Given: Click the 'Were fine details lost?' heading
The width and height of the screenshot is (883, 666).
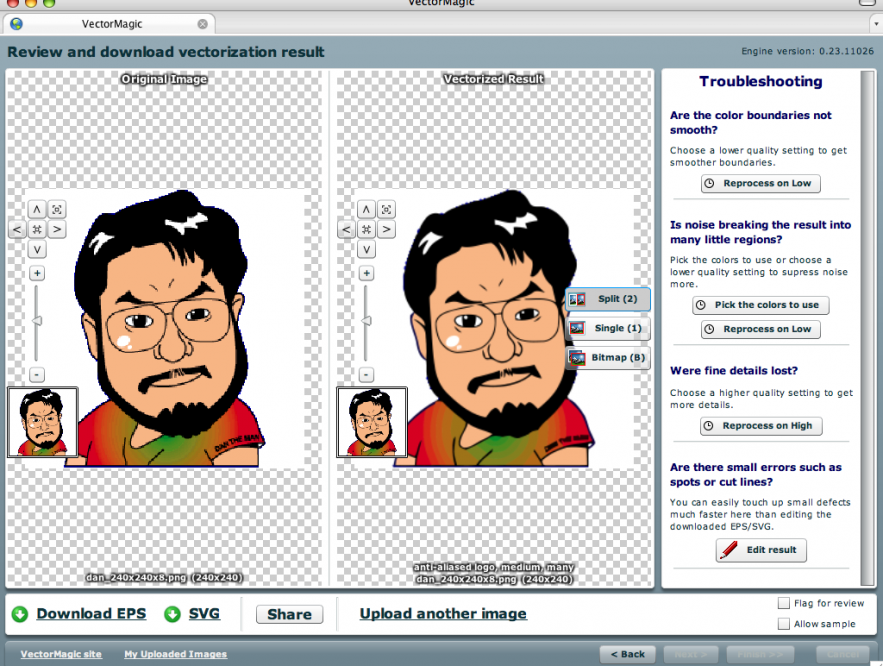Looking at the screenshot, I should coord(734,371).
